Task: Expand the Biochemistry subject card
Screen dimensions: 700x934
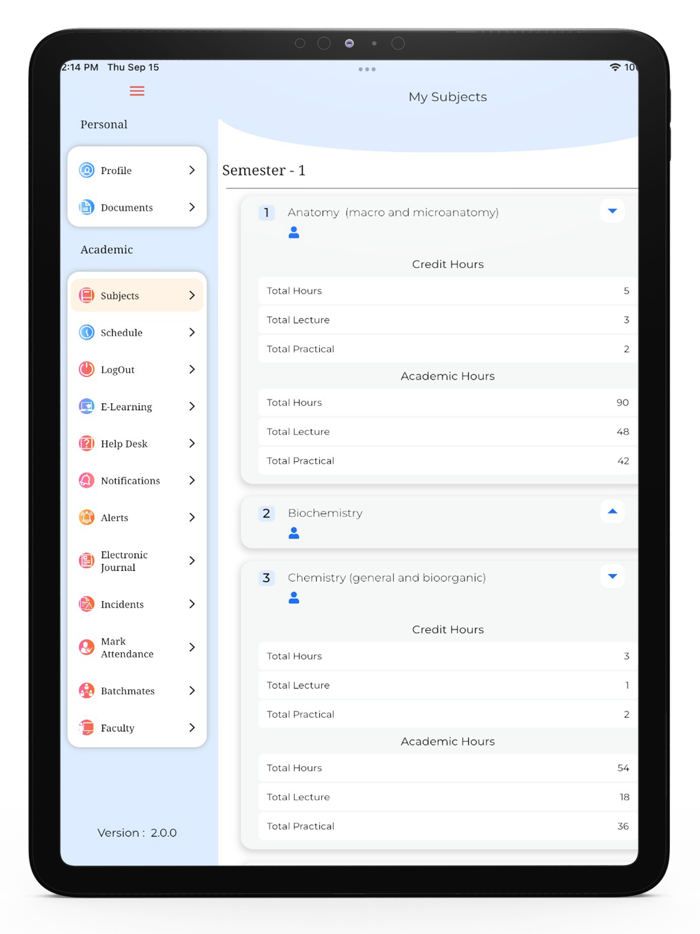Action: pyautogui.click(x=612, y=512)
